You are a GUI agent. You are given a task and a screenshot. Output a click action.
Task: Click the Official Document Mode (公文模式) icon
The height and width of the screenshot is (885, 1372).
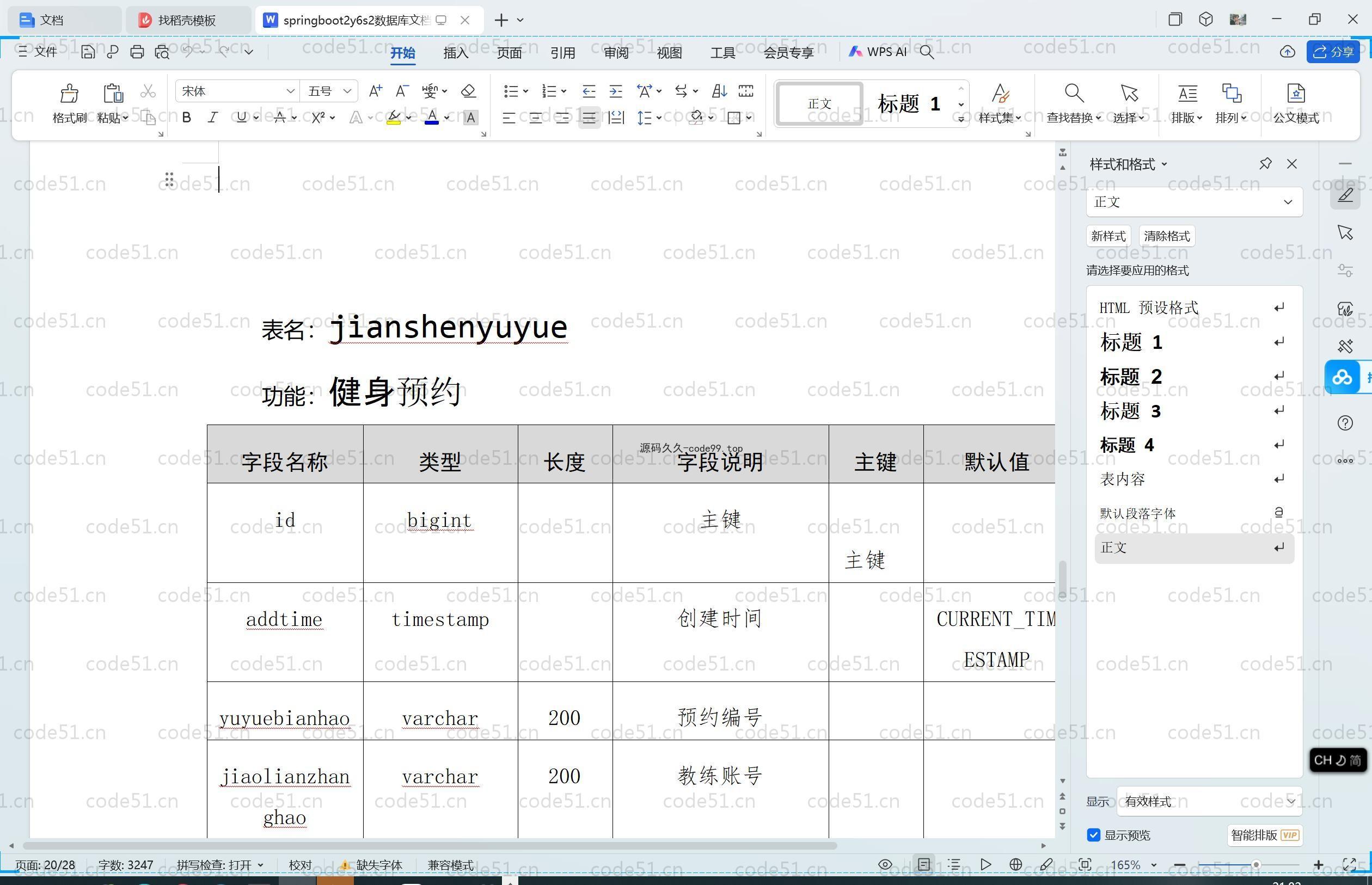pos(1296,93)
